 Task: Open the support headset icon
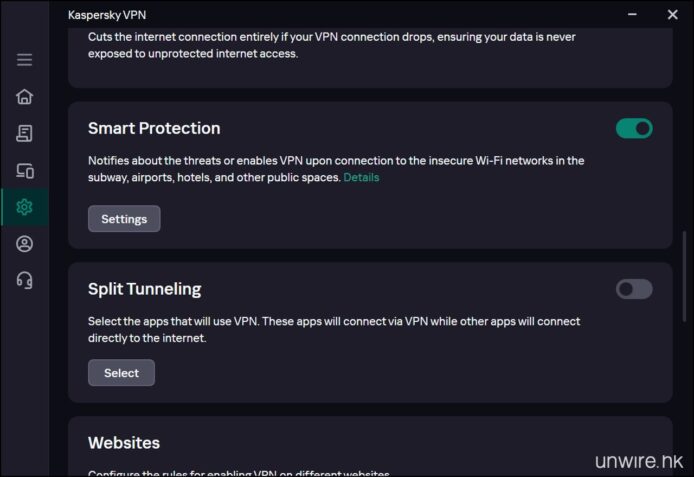[24, 280]
